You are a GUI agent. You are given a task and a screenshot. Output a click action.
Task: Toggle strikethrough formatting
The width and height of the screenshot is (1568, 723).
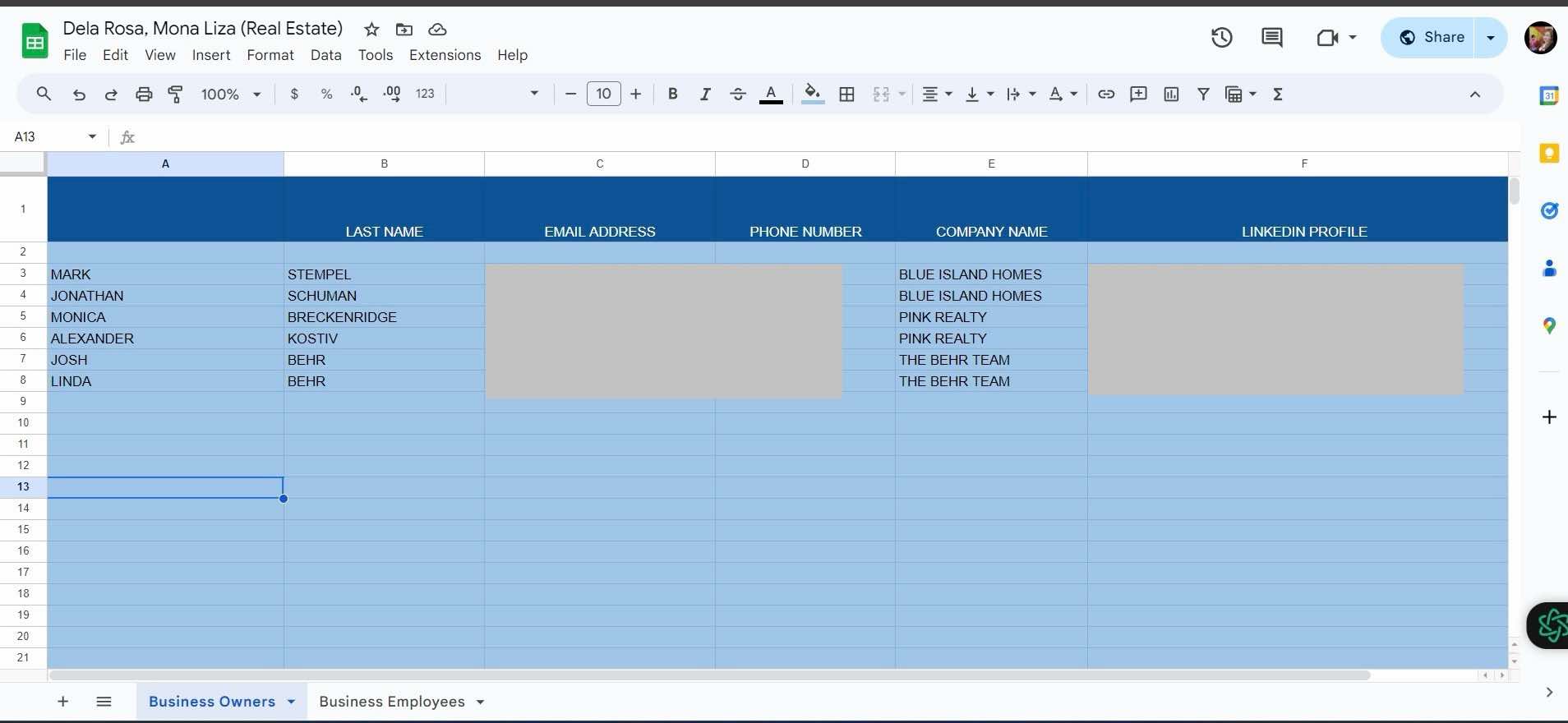(738, 94)
